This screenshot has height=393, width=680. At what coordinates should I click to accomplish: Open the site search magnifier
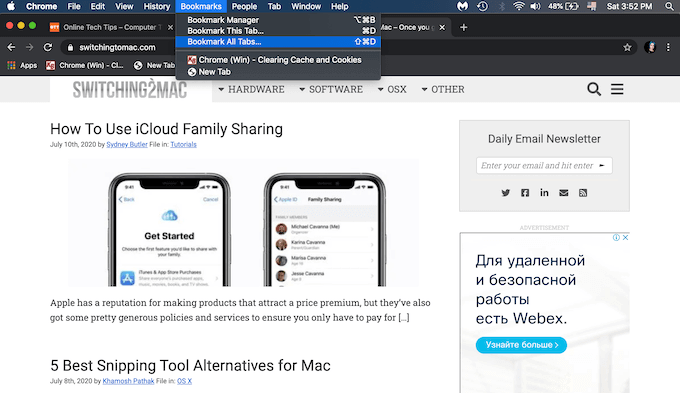[594, 89]
